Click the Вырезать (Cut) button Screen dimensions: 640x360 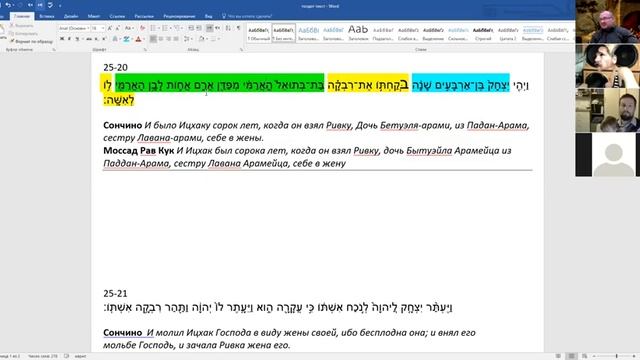22,26
